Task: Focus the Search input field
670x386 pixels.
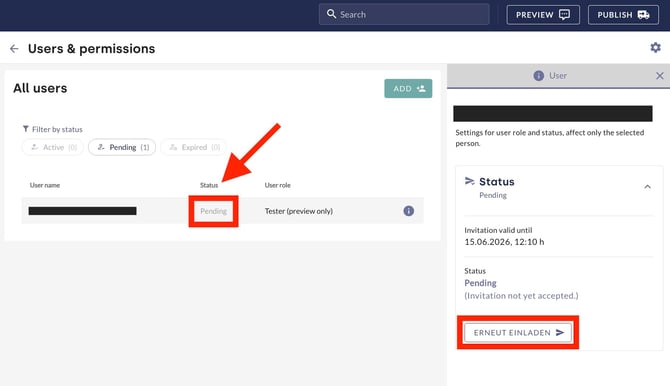Action: pos(404,14)
